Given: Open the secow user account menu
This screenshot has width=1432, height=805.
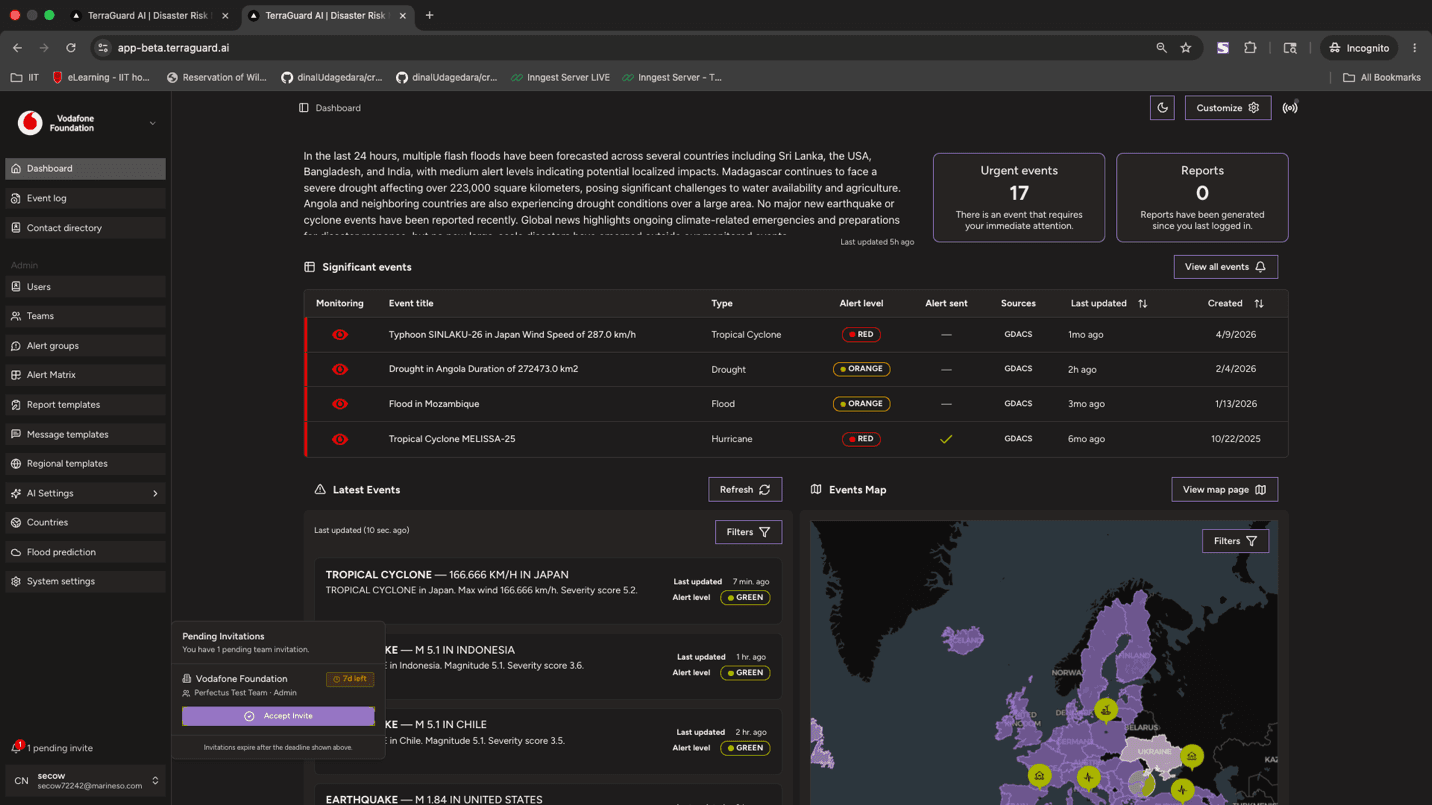Looking at the screenshot, I should coord(86,781).
